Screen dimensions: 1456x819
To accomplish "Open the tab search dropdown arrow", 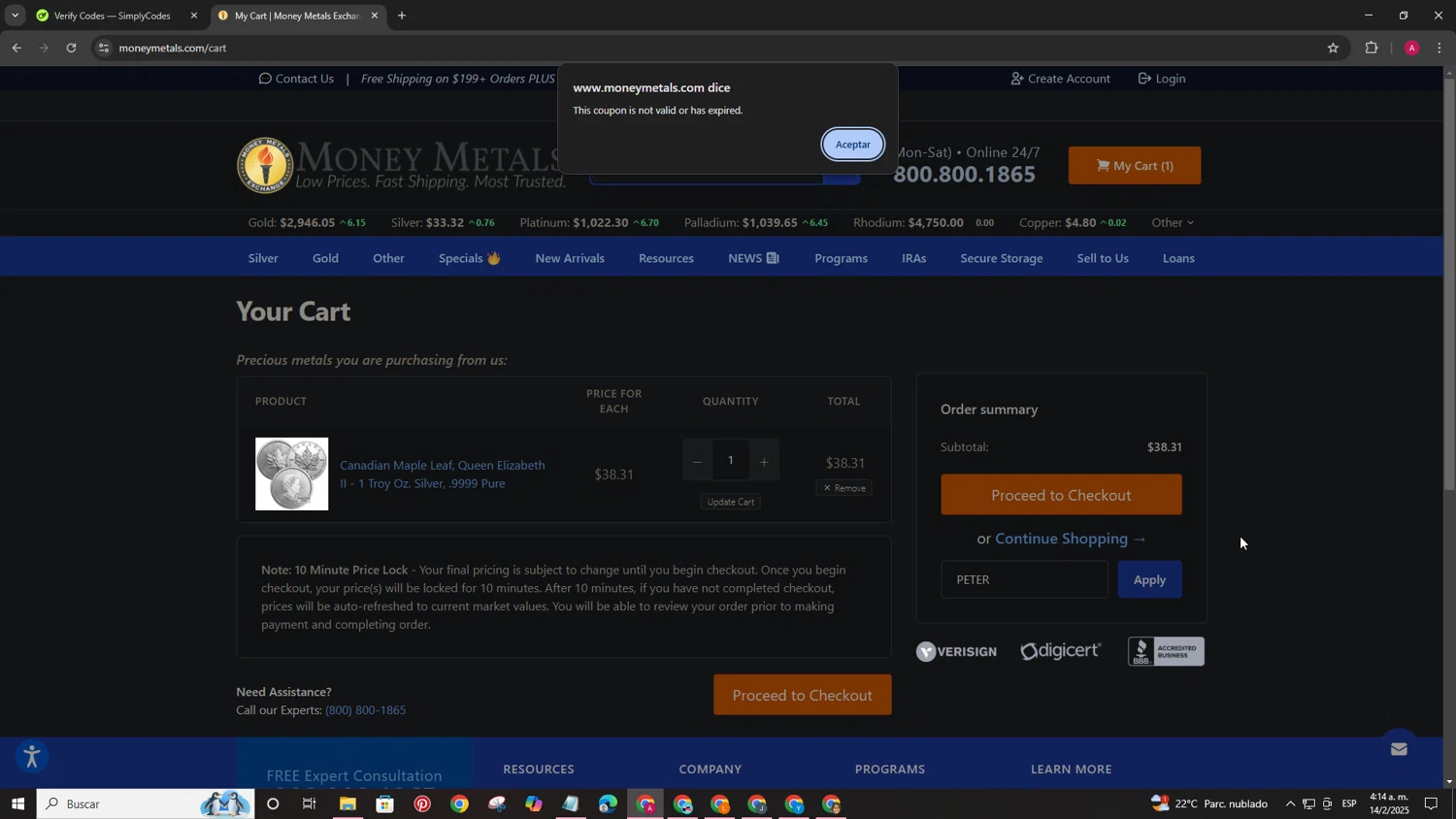I will pyautogui.click(x=15, y=16).
